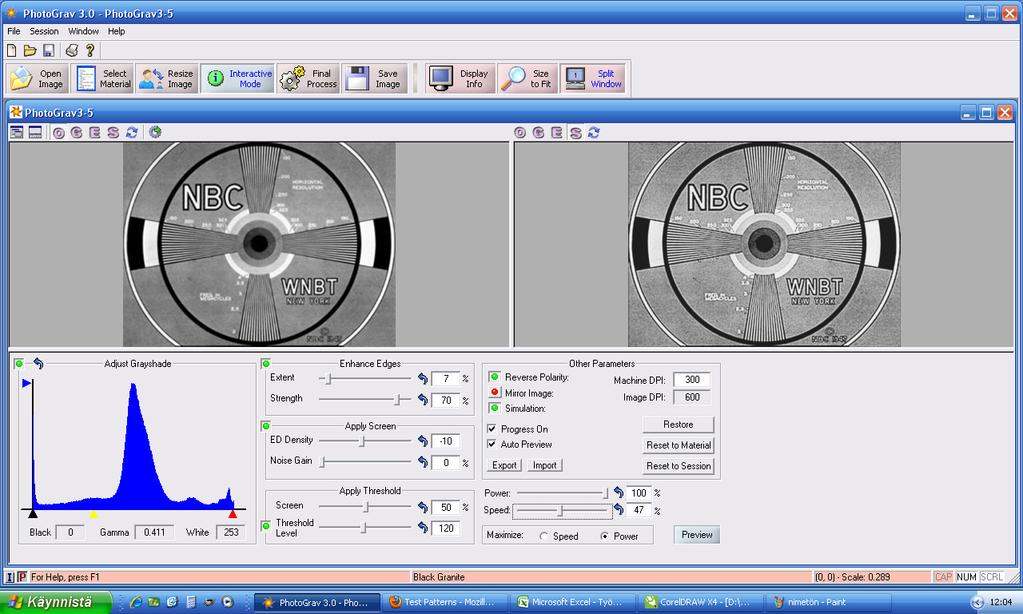Image resolution: width=1023 pixels, height=614 pixels.
Task: Click the first window layout icon in left pane toolbar
Action: tap(17, 132)
